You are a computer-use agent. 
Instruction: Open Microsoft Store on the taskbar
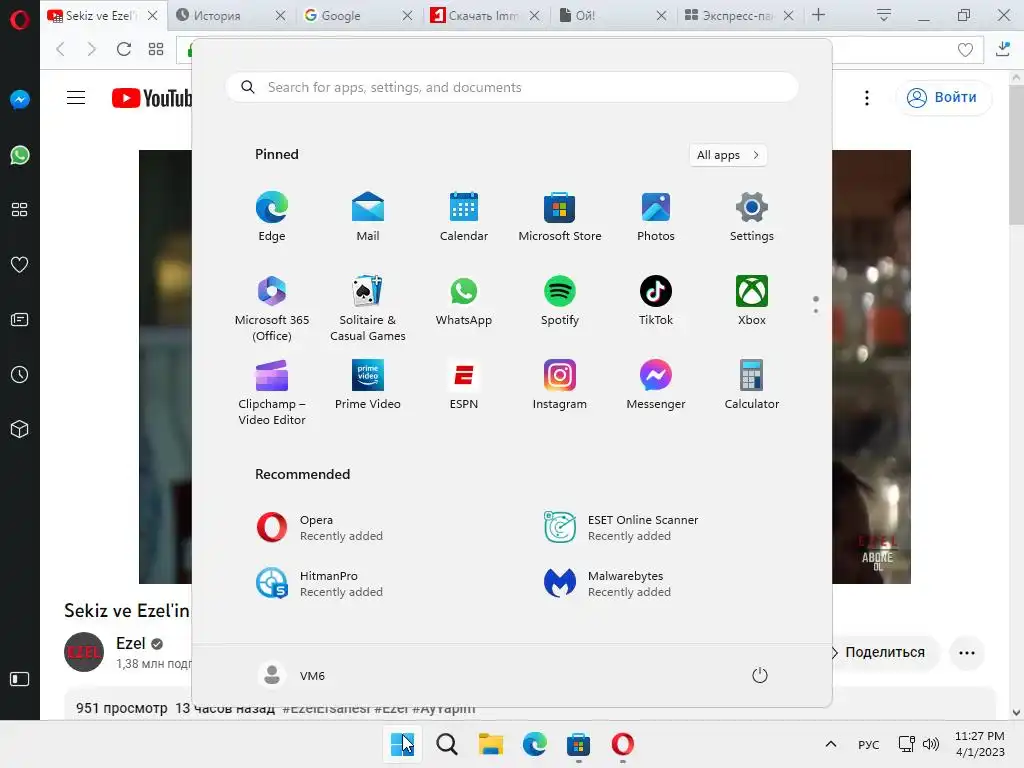(x=579, y=744)
